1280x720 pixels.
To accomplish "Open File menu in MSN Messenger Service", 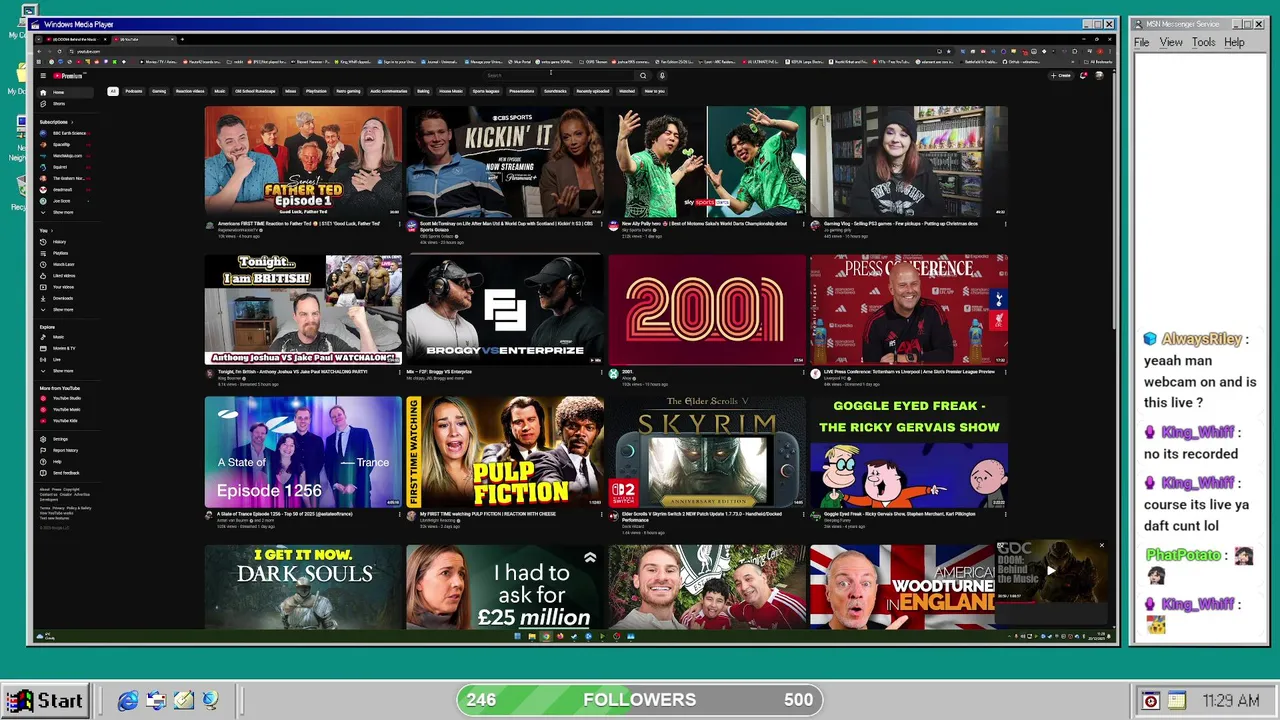I will (x=1141, y=42).
